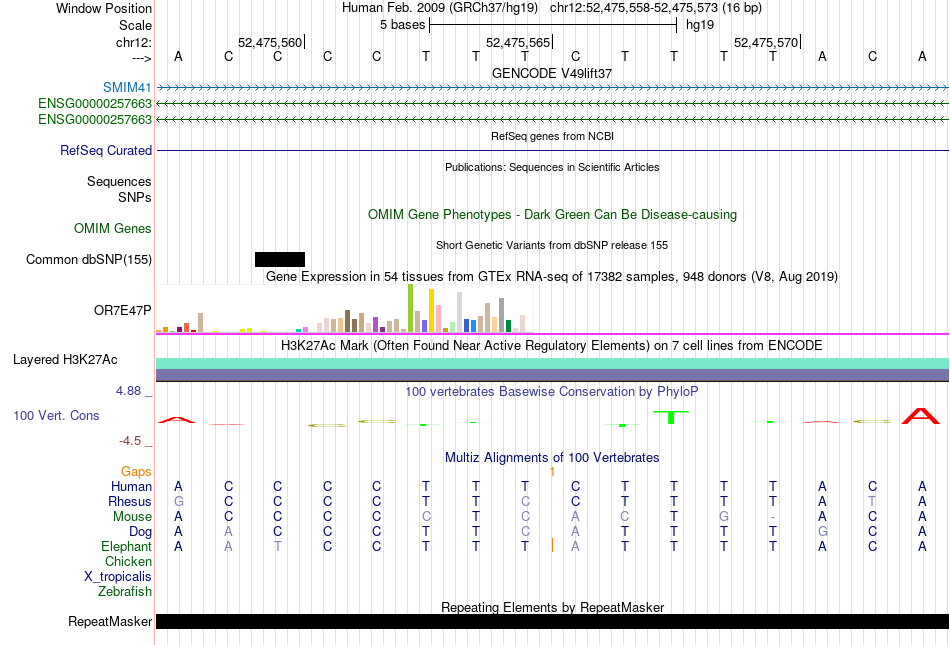
Task: Click the Sequences publications label
Action: pos(119,182)
